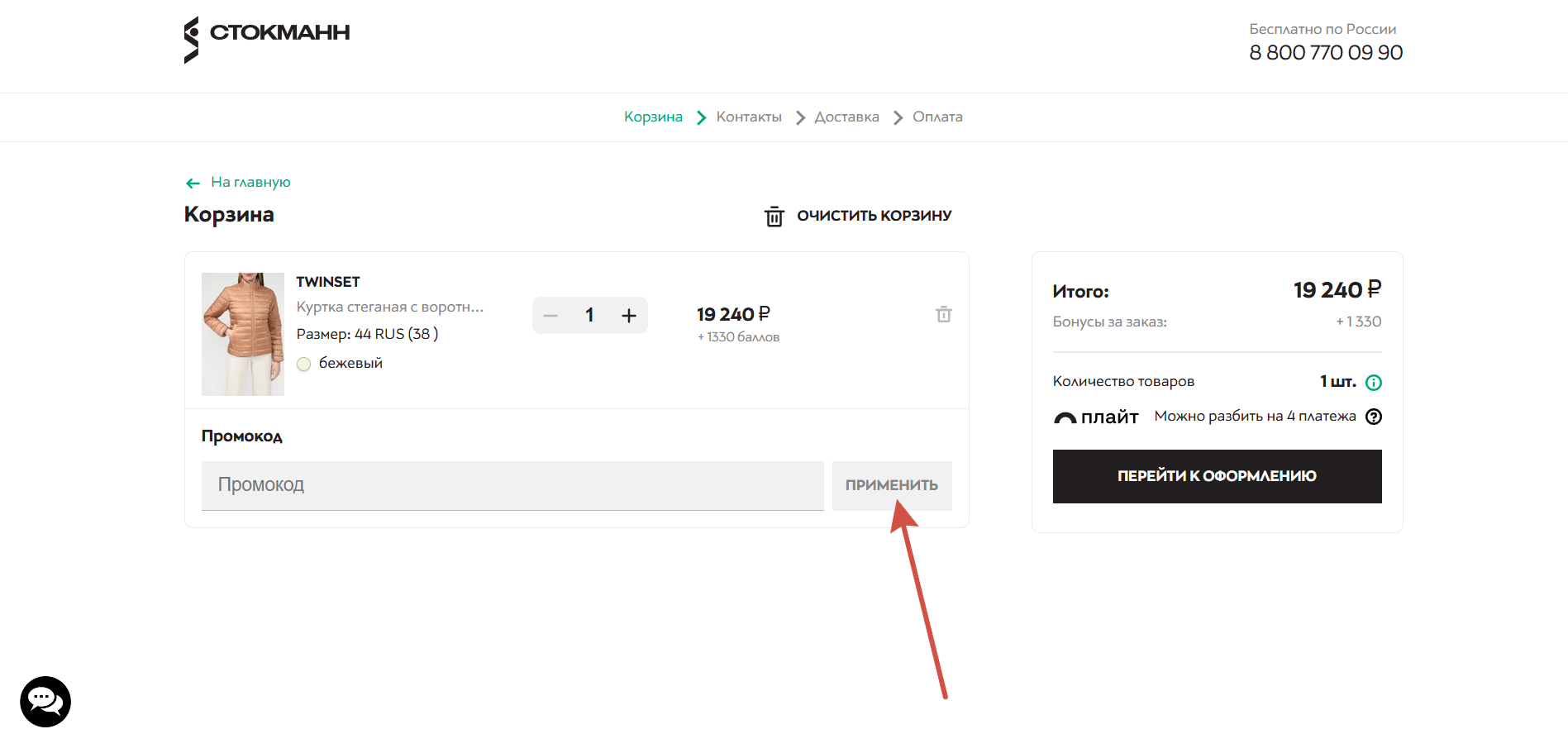
Task: Click the trash icon beside ОЧИСТИТЬ КОРЗИНУ
Action: tap(774, 216)
